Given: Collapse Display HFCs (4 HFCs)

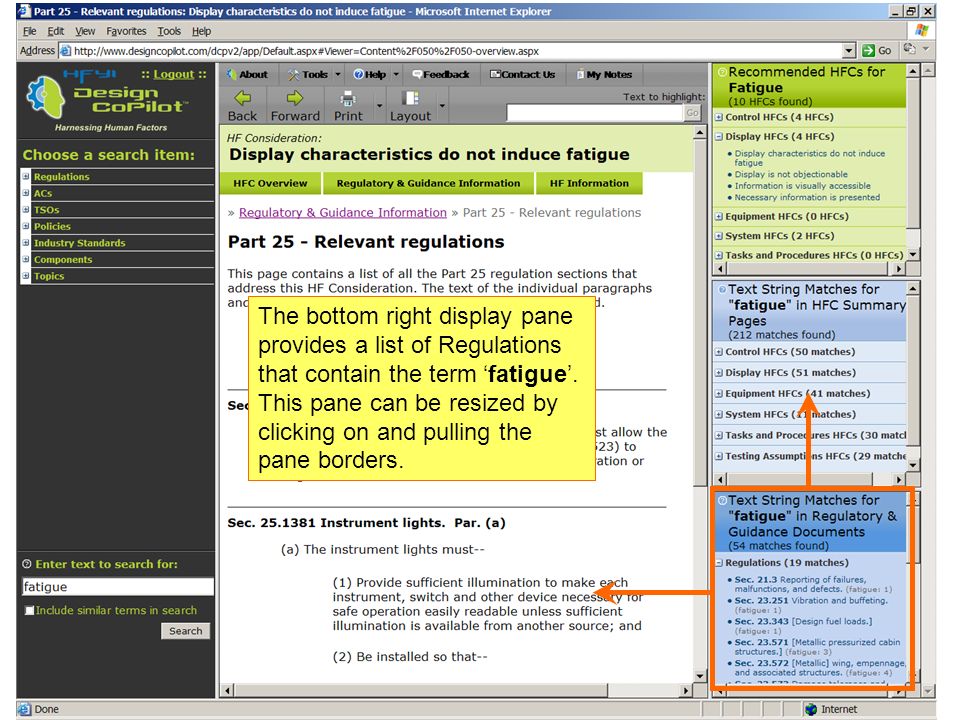Looking at the screenshot, I should pos(719,137).
